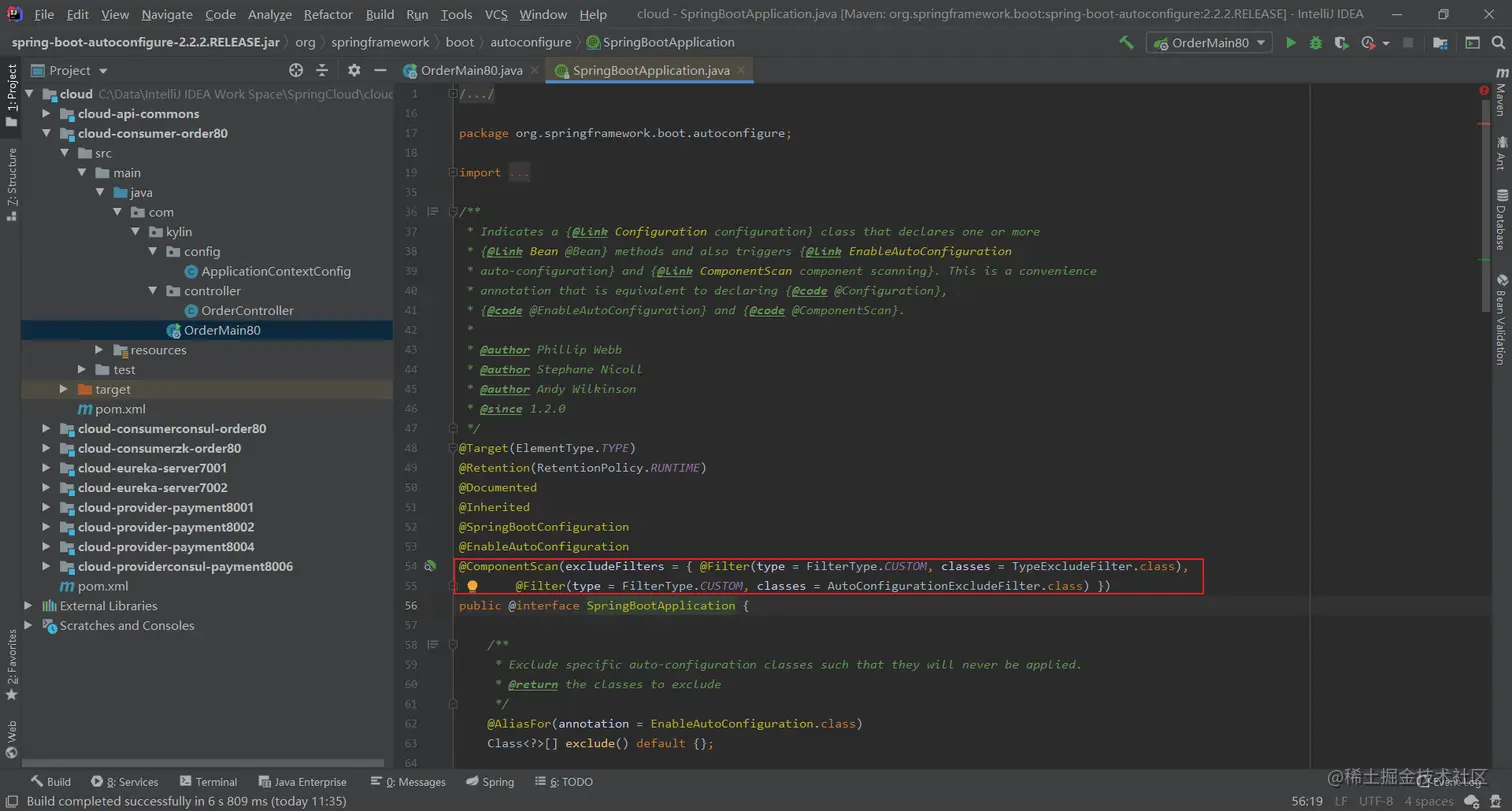Expand the target folder in project tree
1512x811 pixels.
64,389
